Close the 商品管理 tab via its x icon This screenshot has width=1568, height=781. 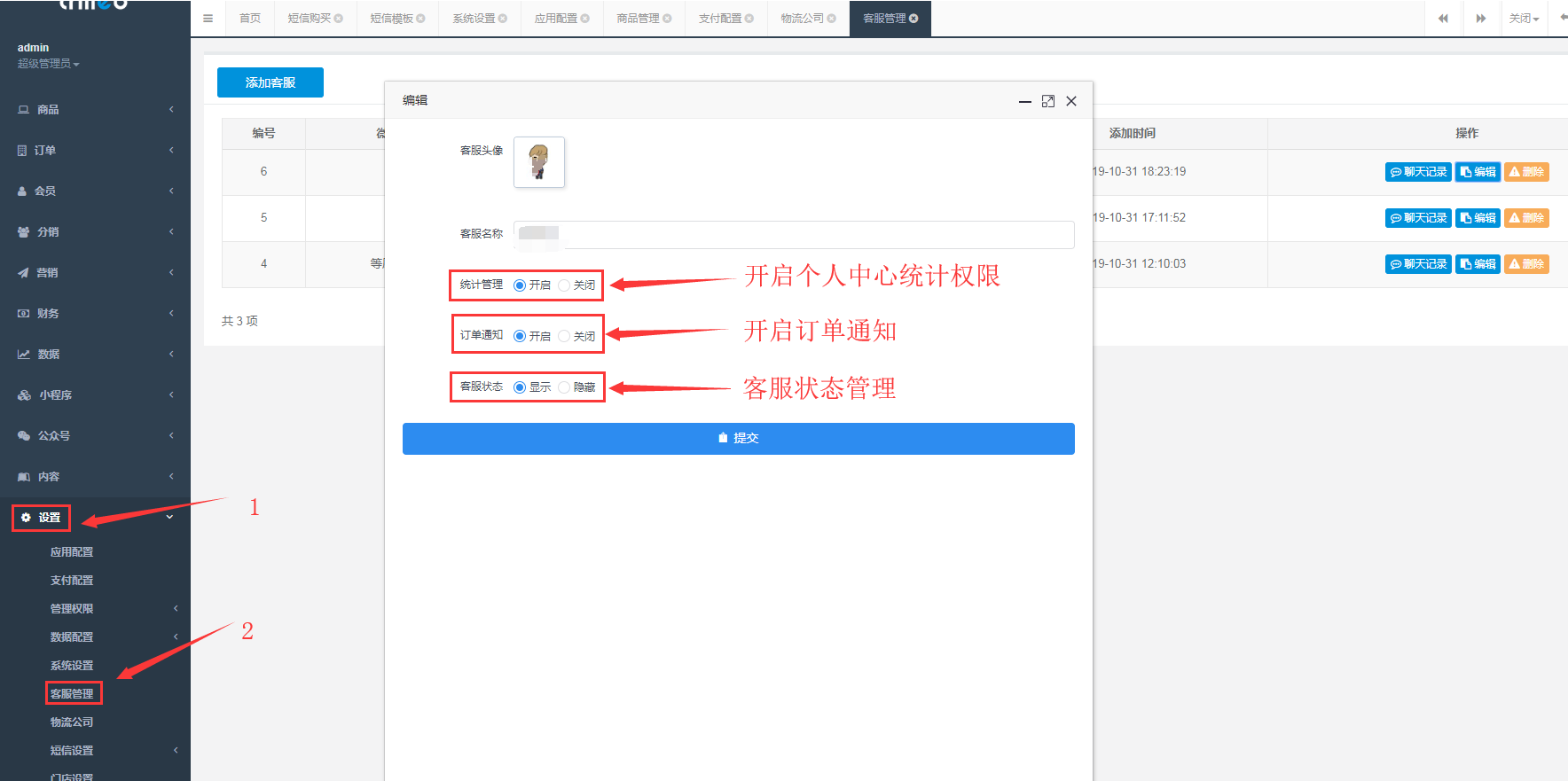[667, 18]
